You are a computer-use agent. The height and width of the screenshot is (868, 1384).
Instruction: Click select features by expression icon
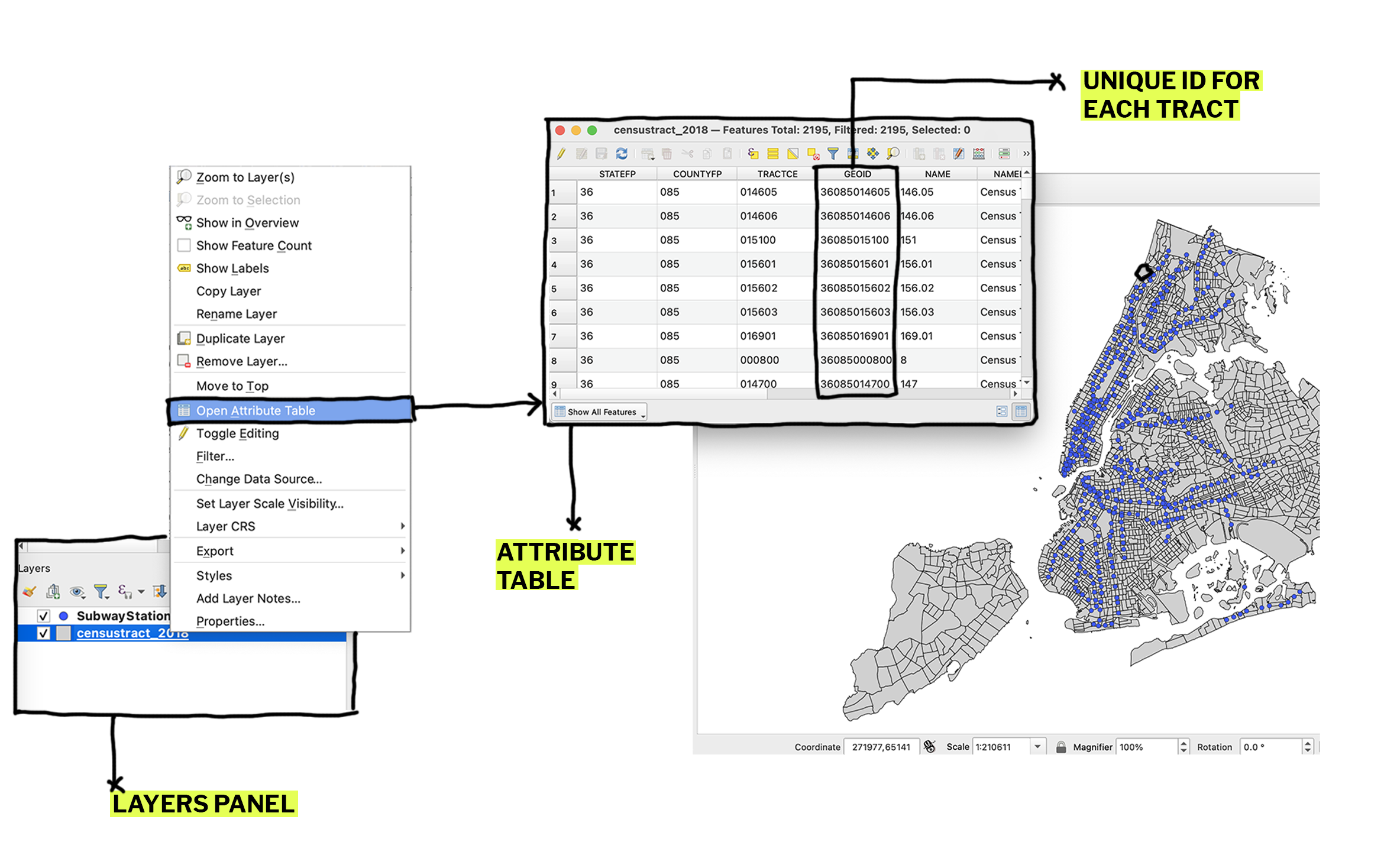pyautogui.click(x=753, y=154)
